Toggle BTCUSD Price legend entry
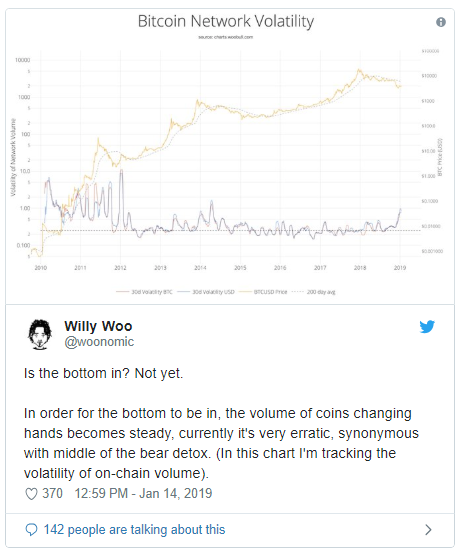This screenshot has width=462, height=556. [x=263, y=292]
